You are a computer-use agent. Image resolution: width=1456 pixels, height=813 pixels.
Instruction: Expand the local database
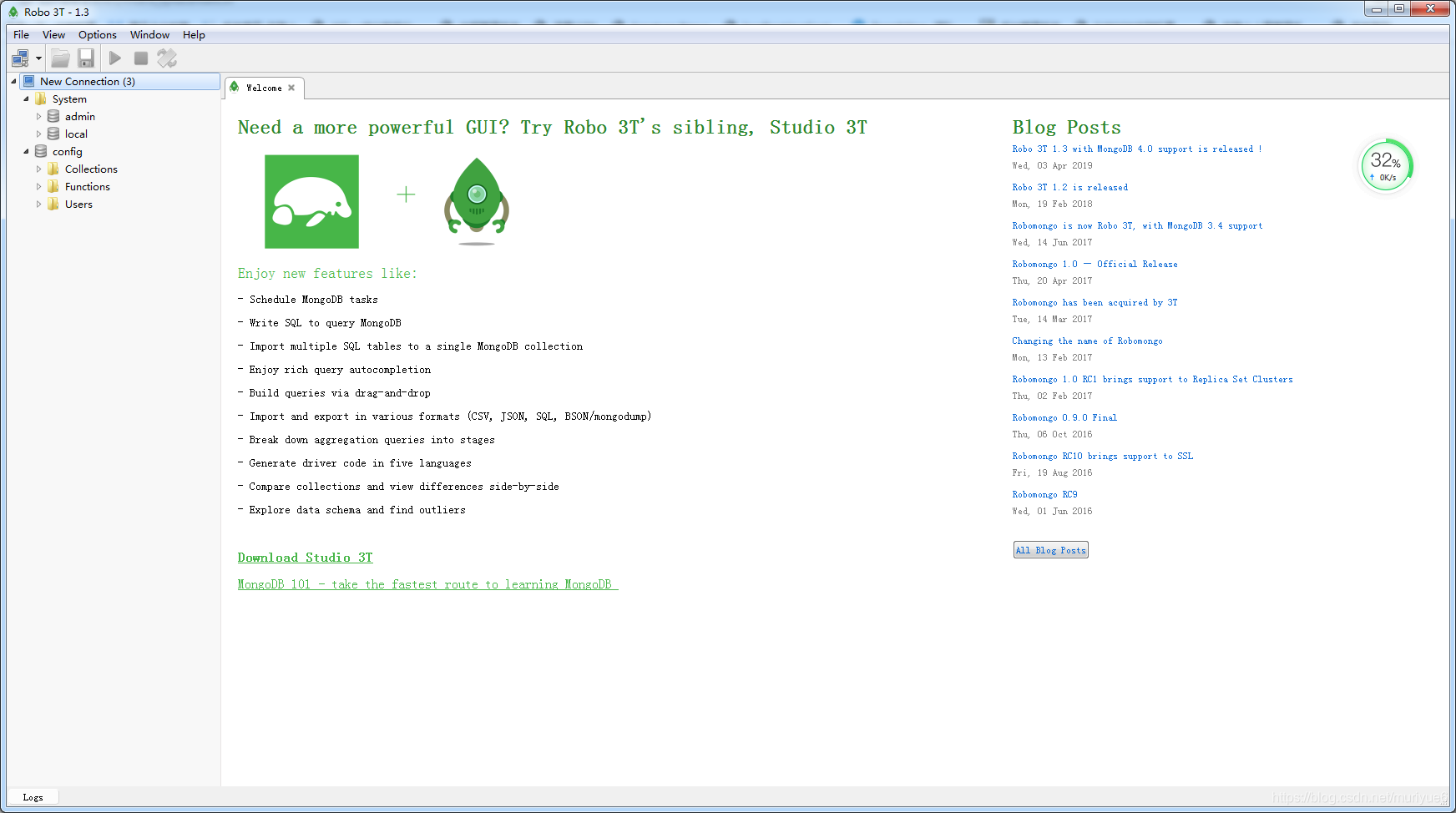pos(38,134)
